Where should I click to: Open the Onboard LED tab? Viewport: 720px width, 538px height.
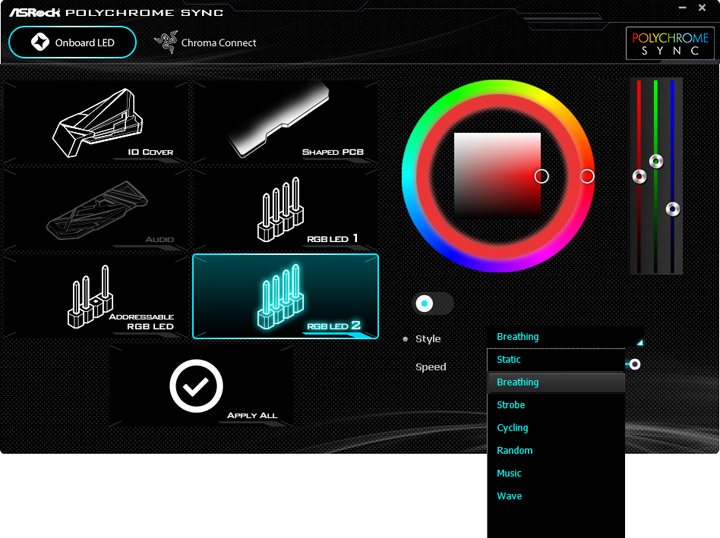click(x=73, y=43)
